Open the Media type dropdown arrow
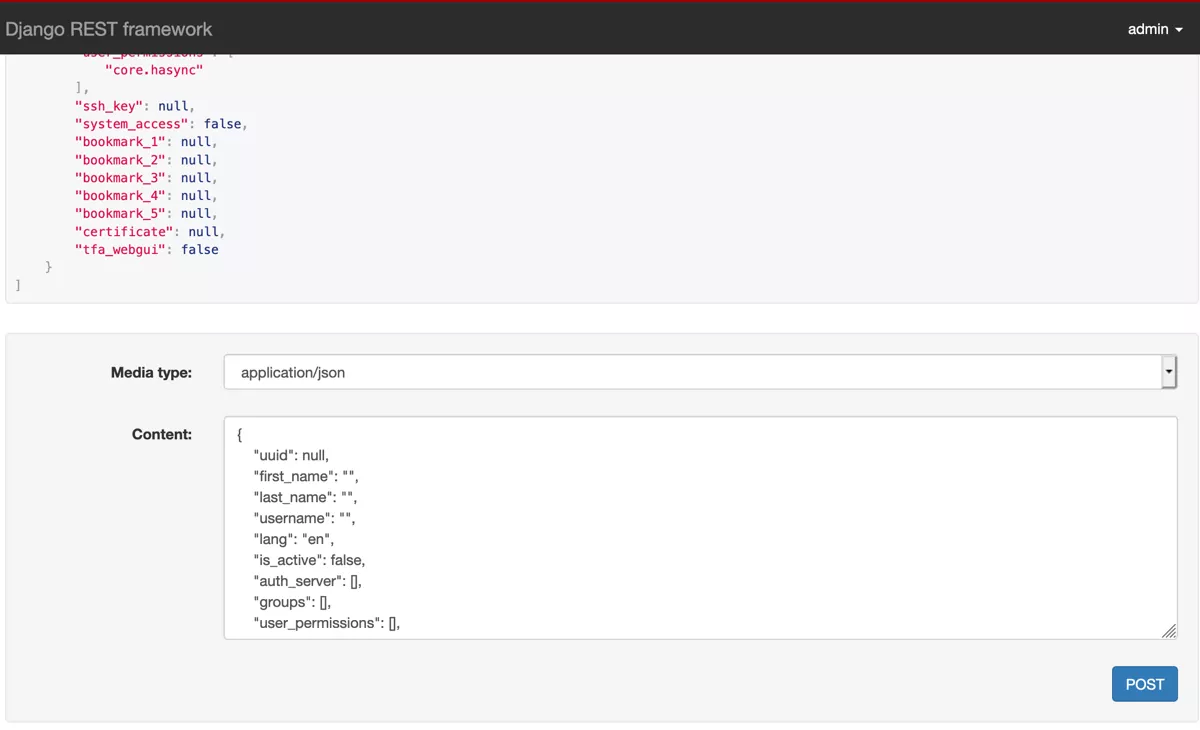The width and height of the screenshot is (1200, 730). (x=1168, y=371)
